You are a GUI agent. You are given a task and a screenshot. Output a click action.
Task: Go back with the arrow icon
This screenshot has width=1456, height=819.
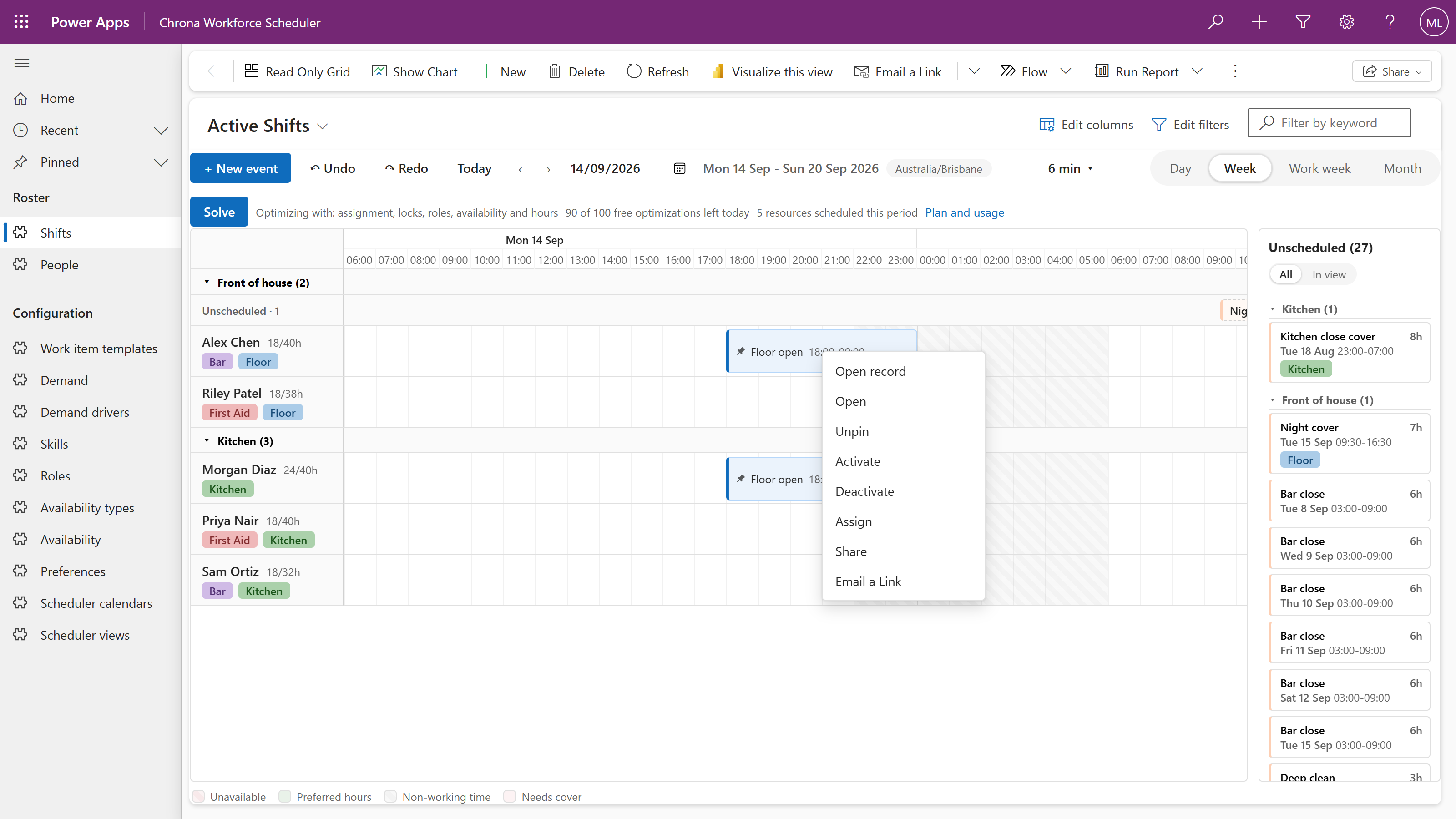point(214,71)
